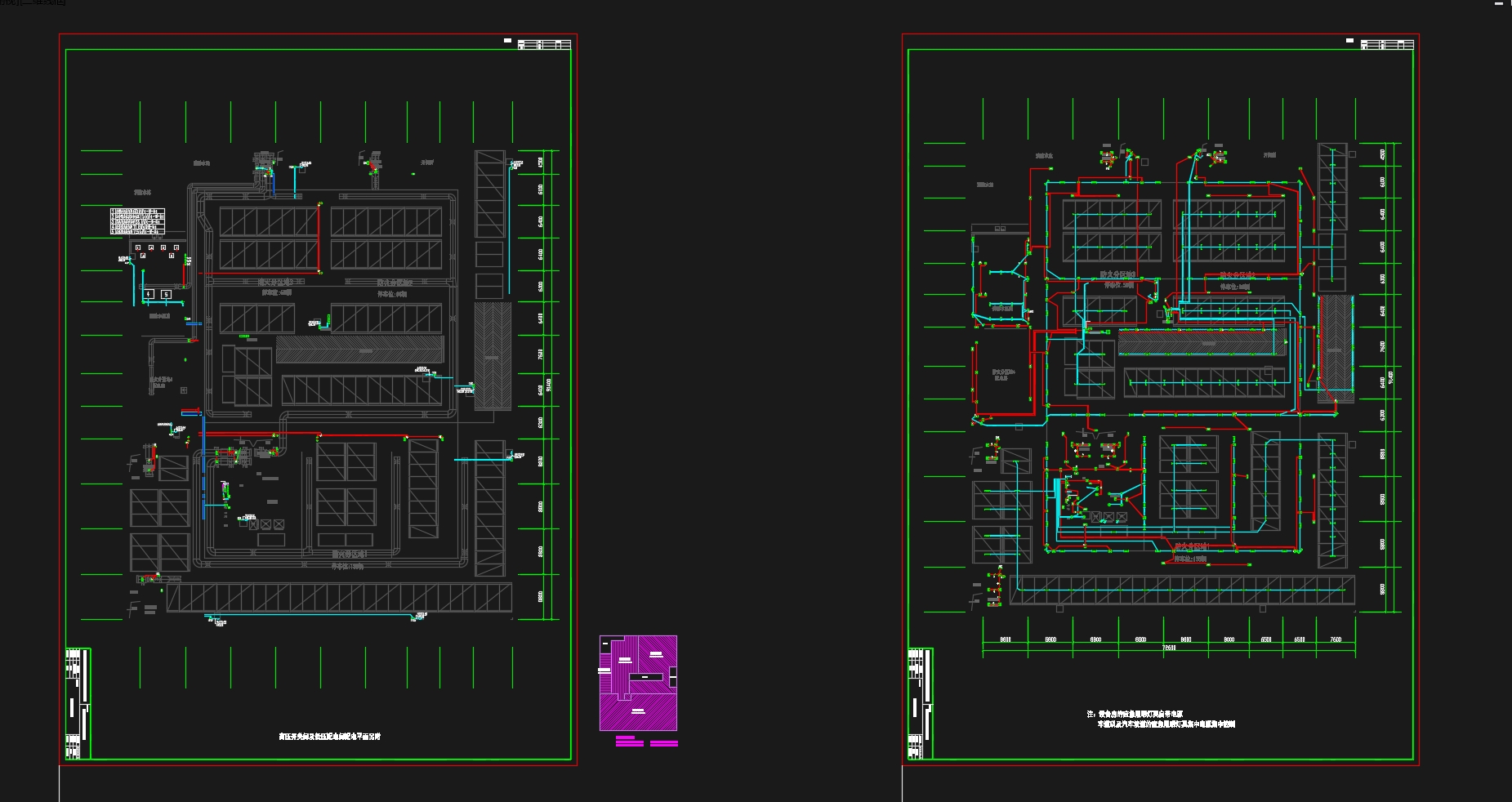Select the '6000' horizontal dimension text

point(1140,639)
